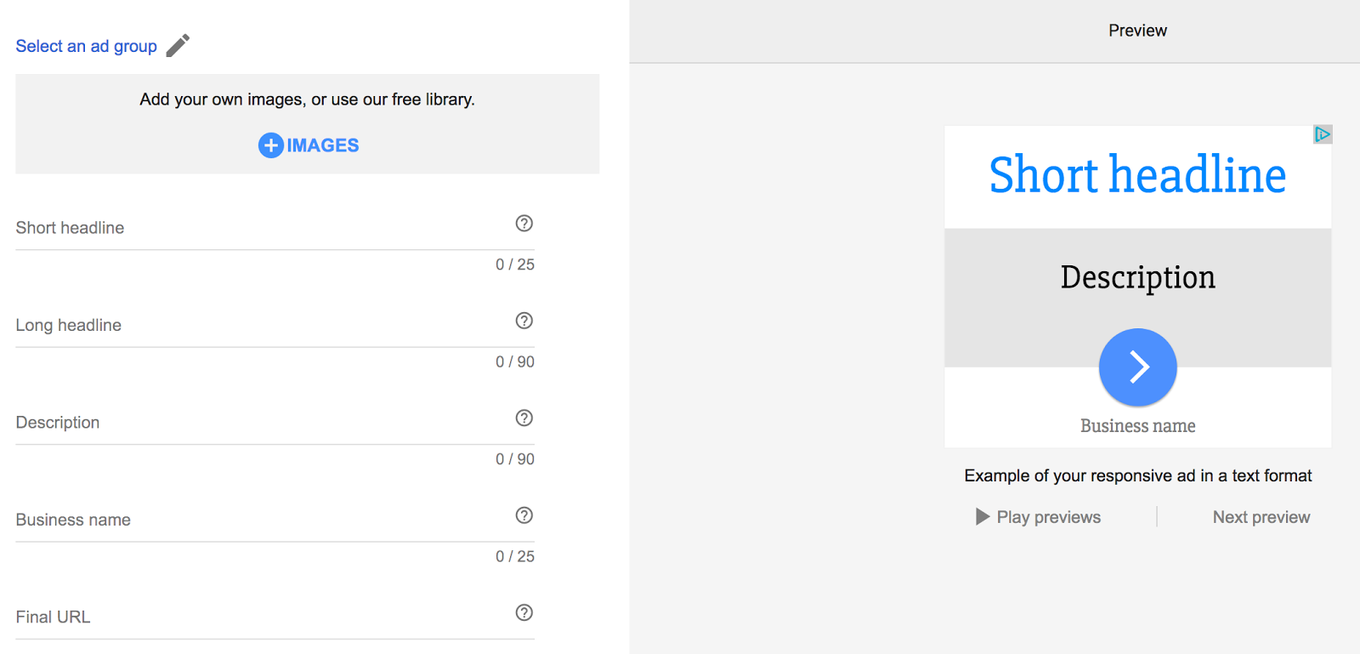
Task: Open help for Long headline field
Action: click(x=524, y=321)
